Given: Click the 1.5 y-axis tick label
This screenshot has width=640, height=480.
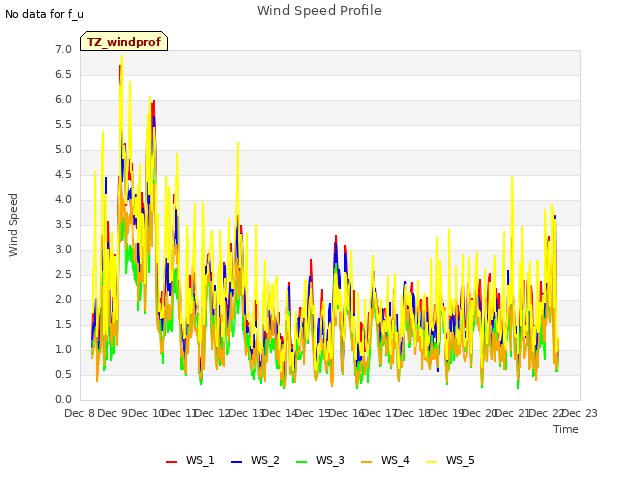Looking at the screenshot, I should [63, 324].
